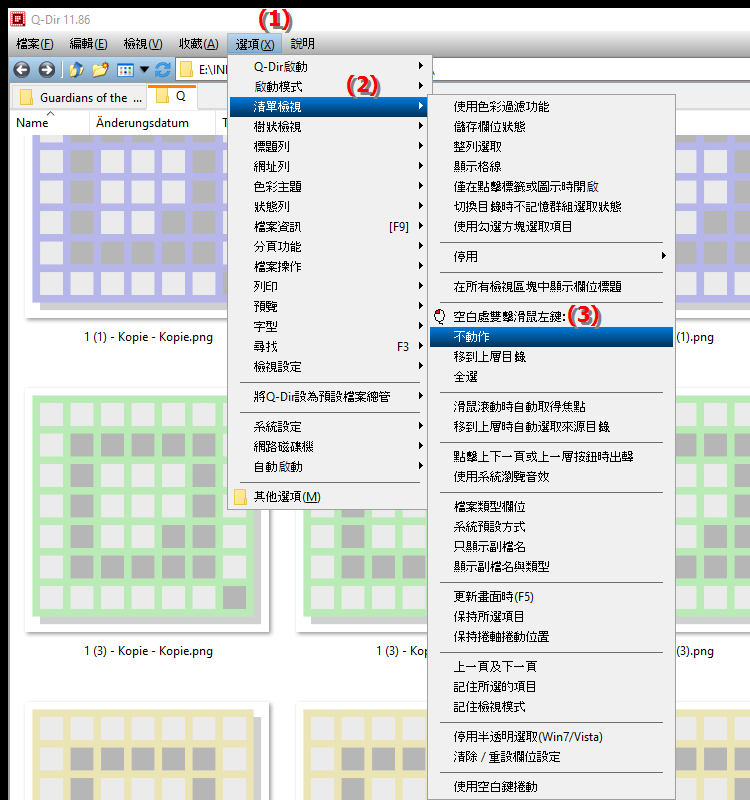Toggle 僅在點擊標籤或圖示時開啟
750x800 pixels.
552,187
